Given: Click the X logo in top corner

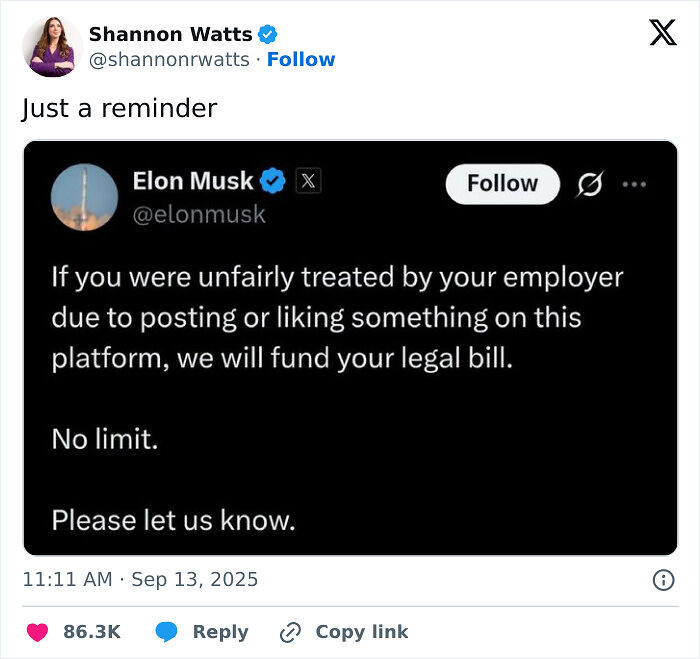Looking at the screenshot, I should coord(662,33).
